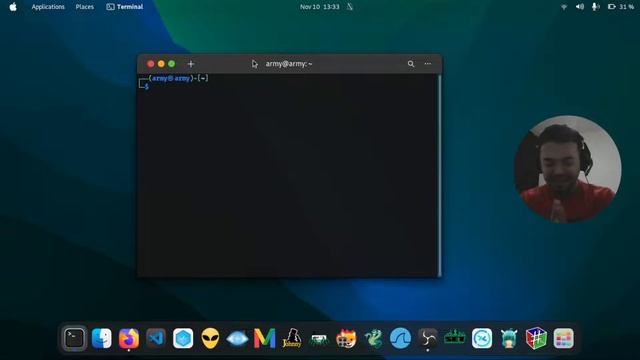Open the Wi-Fi network indicator
This screenshot has height=360, width=640.
(564, 7)
